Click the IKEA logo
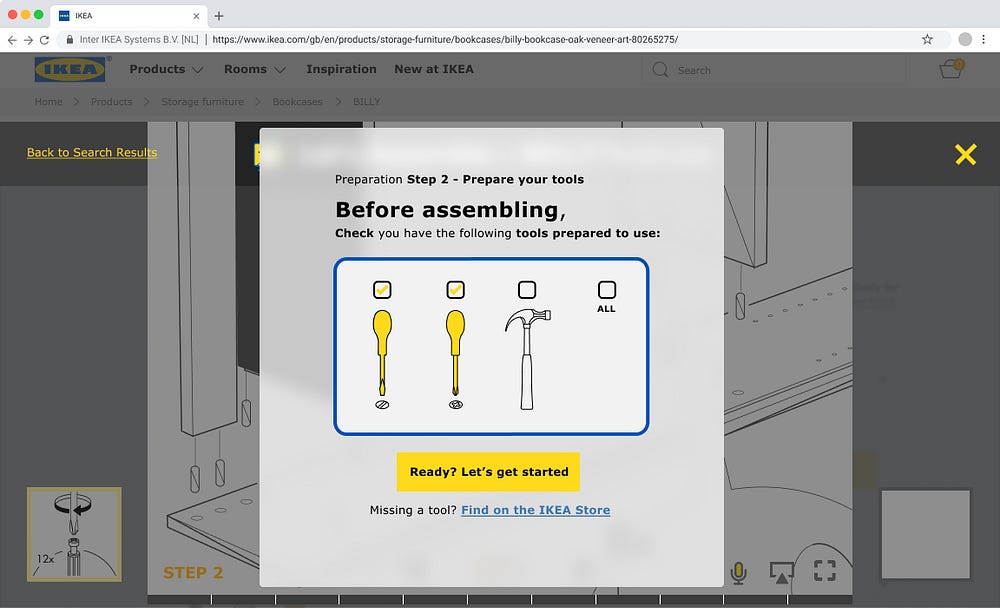 point(70,70)
